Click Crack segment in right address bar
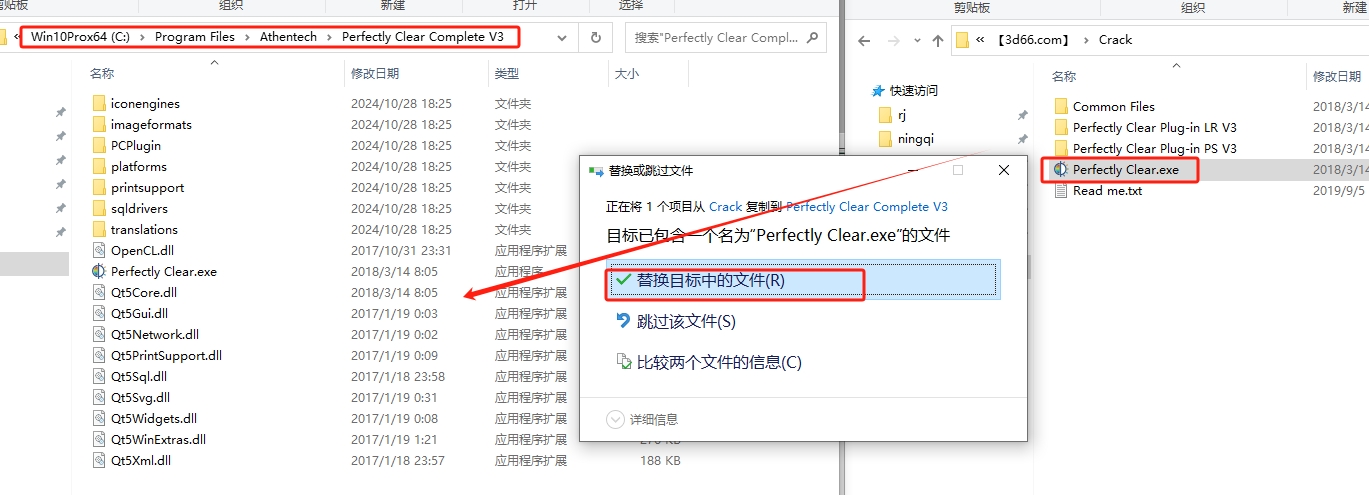 pos(1115,40)
